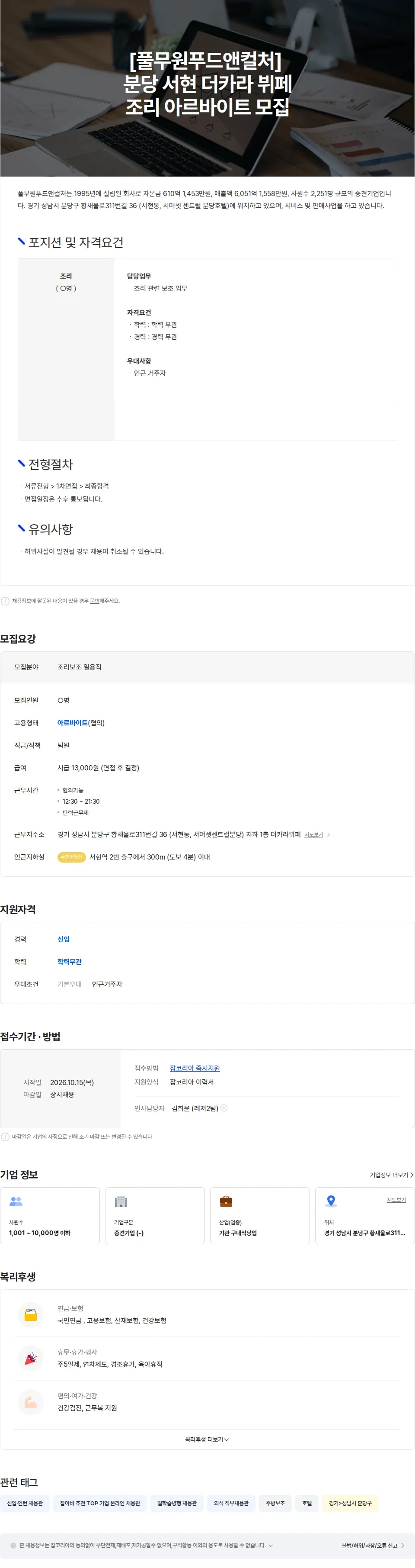The height and width of the screenshot is (1568, 415).
Task: Click the 12:30 ~ 21:30 work hours
Action: tap(81, 802)
